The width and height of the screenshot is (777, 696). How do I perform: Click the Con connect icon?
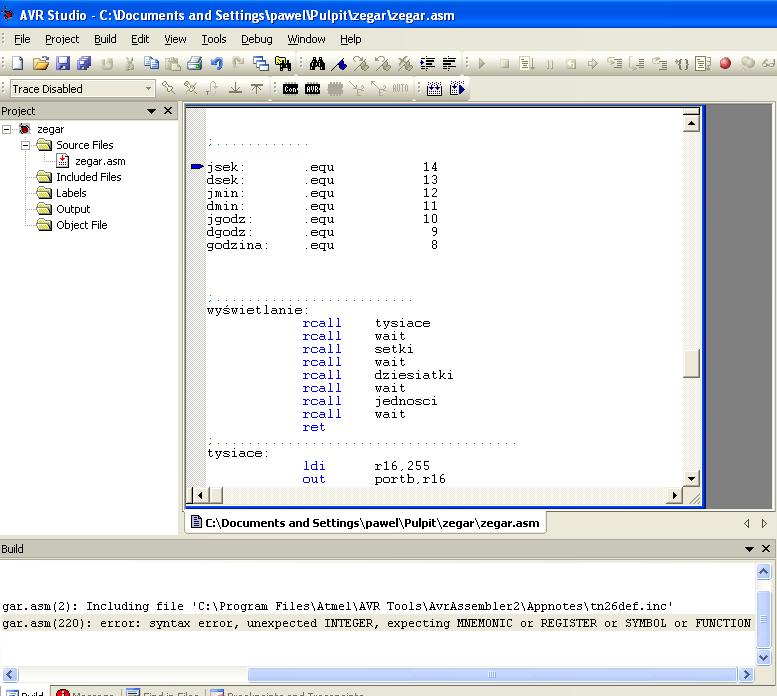point(290,89)
